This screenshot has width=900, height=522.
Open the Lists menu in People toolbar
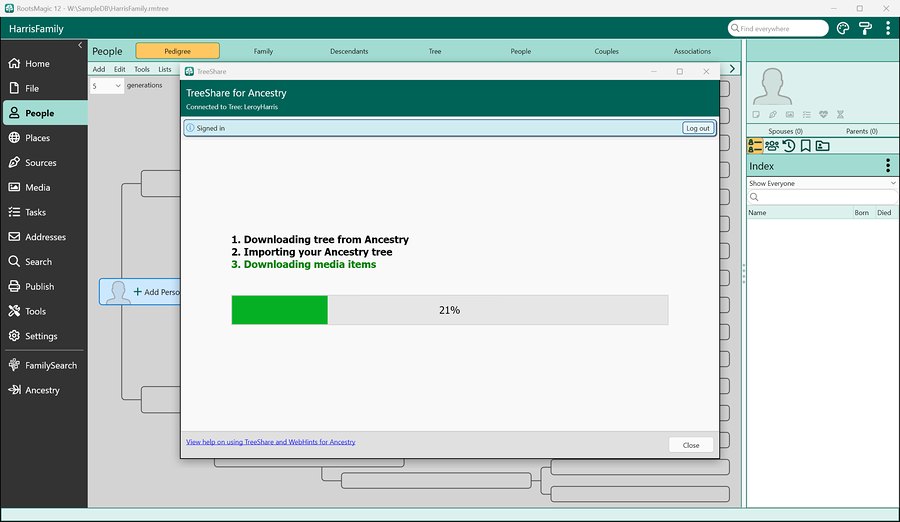click(165, 69)
